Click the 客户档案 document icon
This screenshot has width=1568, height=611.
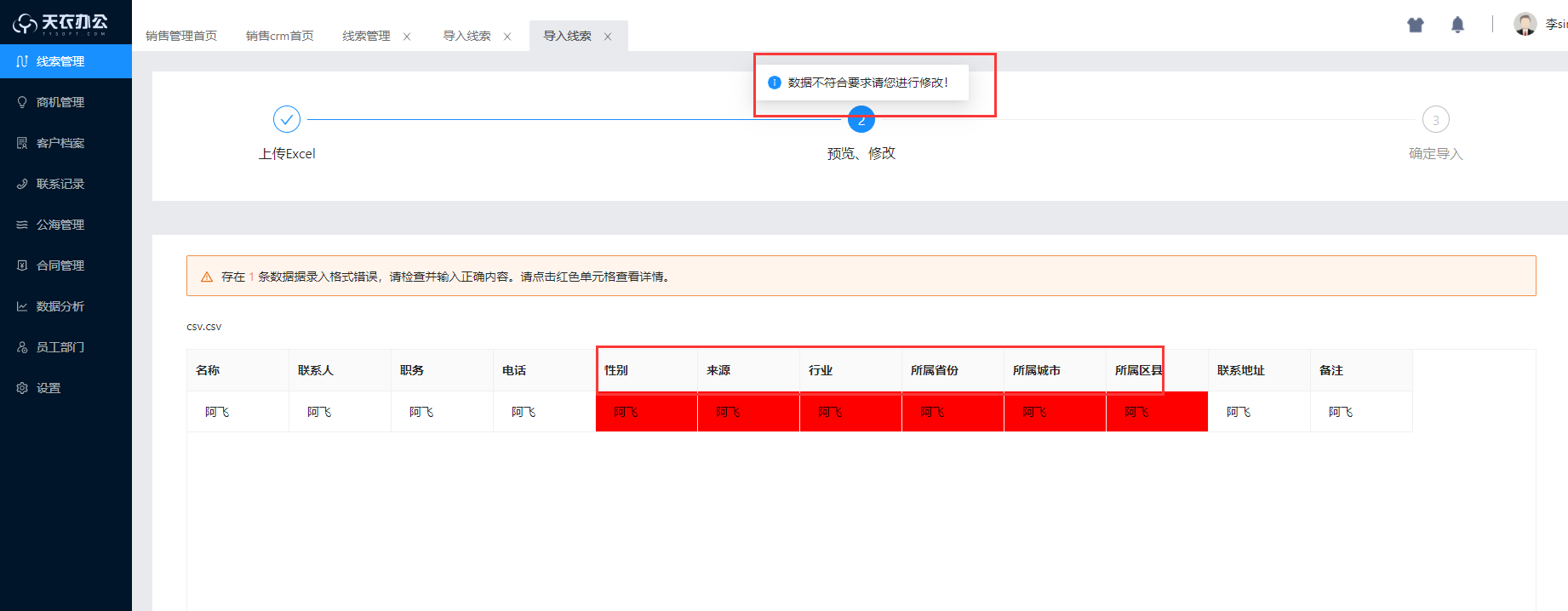[22, 143]
